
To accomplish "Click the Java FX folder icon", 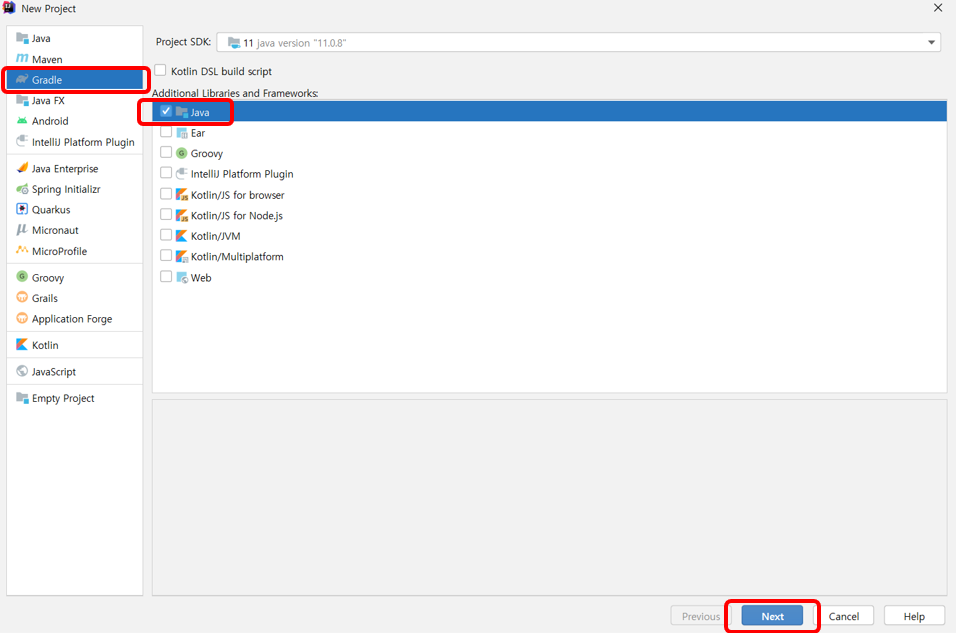I will click(x=22, y=100).
